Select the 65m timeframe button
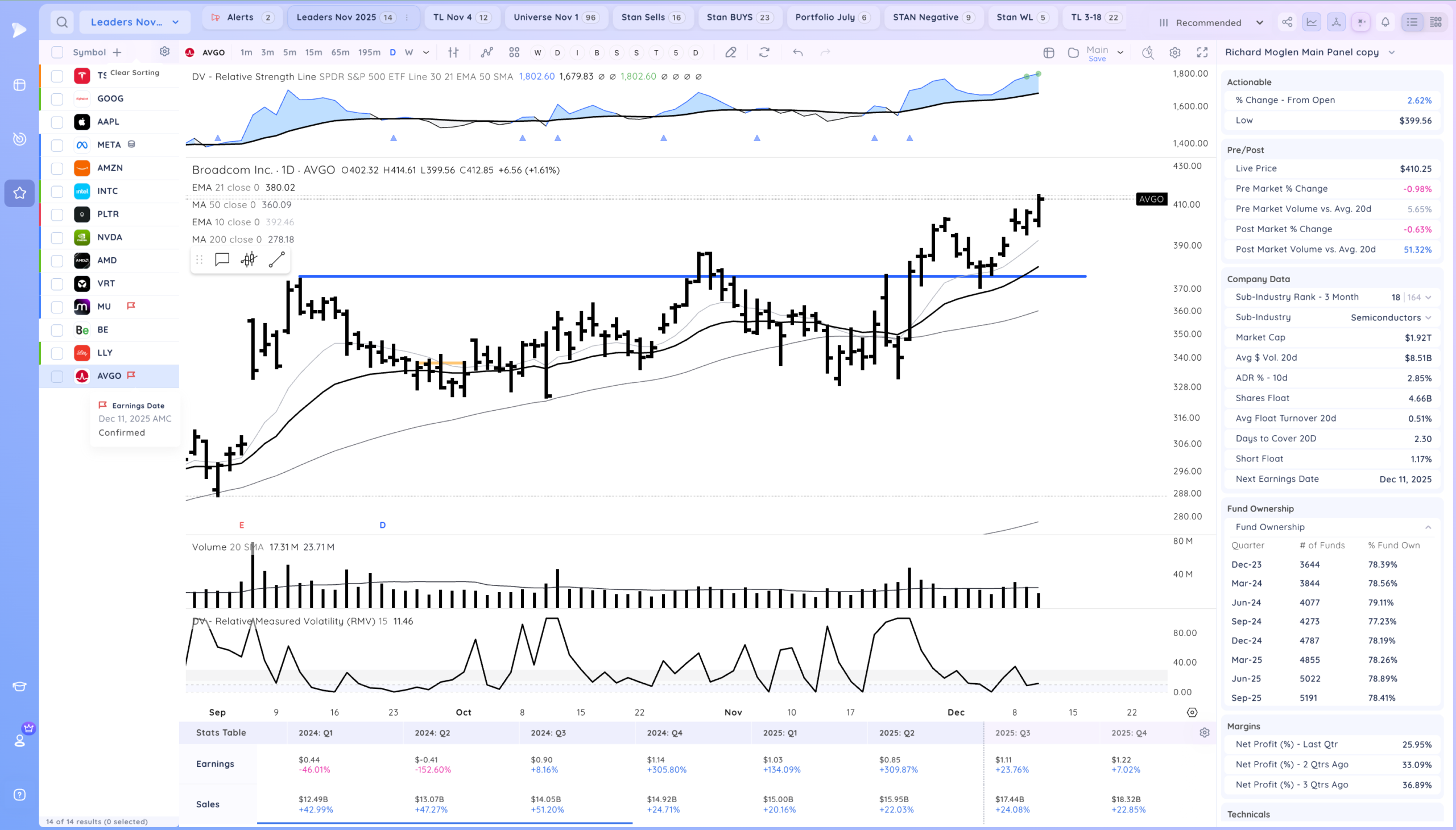1456x830 pixels. 340,52
